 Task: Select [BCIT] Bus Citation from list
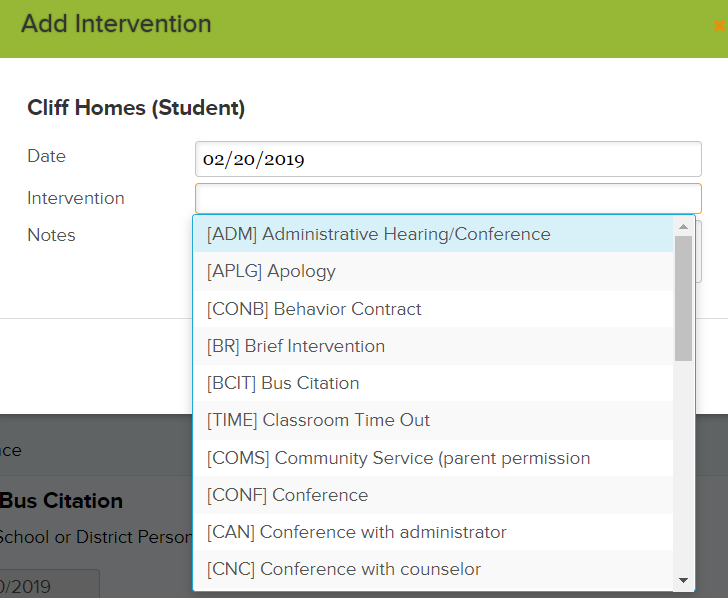click(x=433, y=383)
